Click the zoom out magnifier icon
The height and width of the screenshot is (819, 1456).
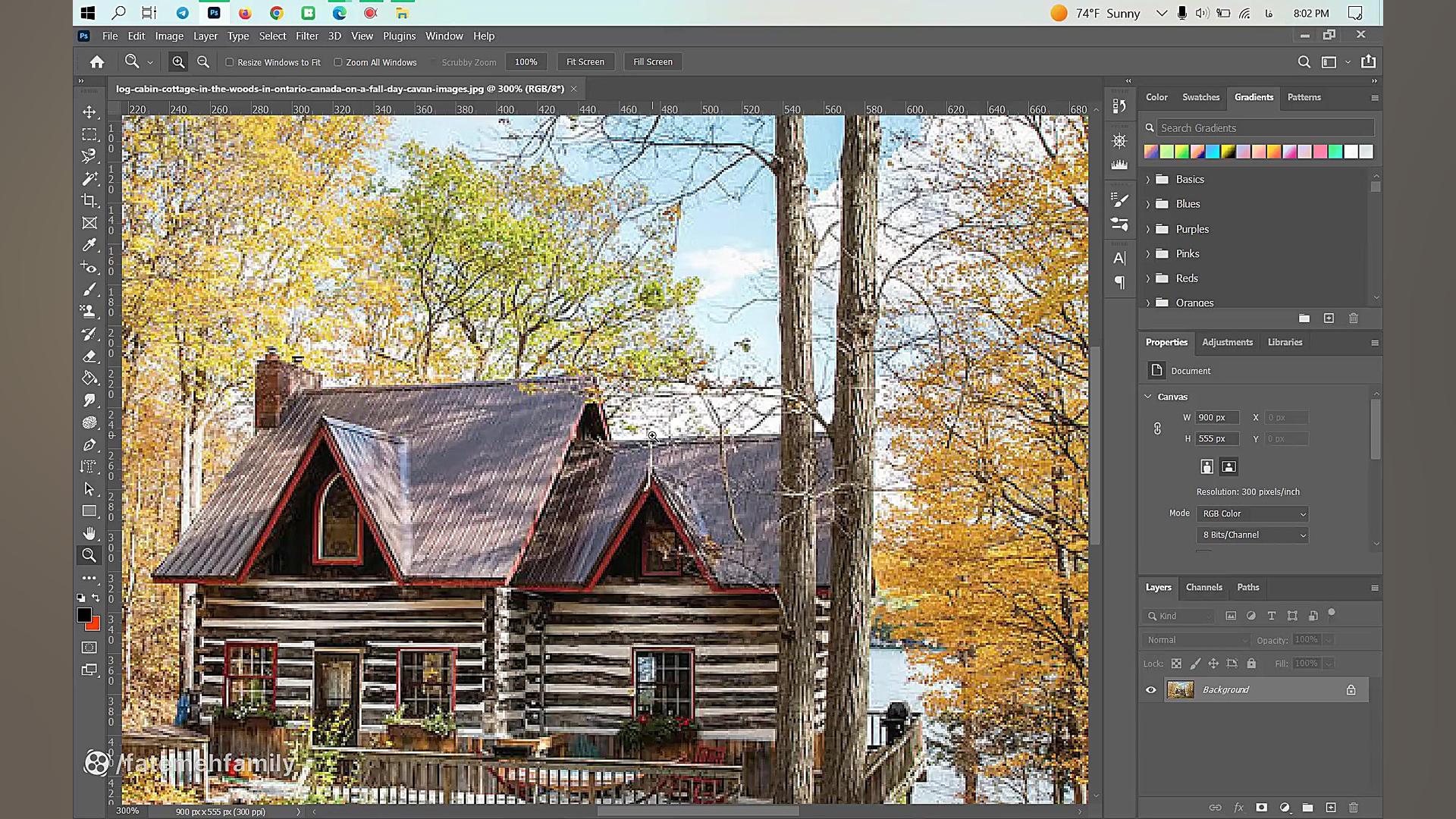203,62
